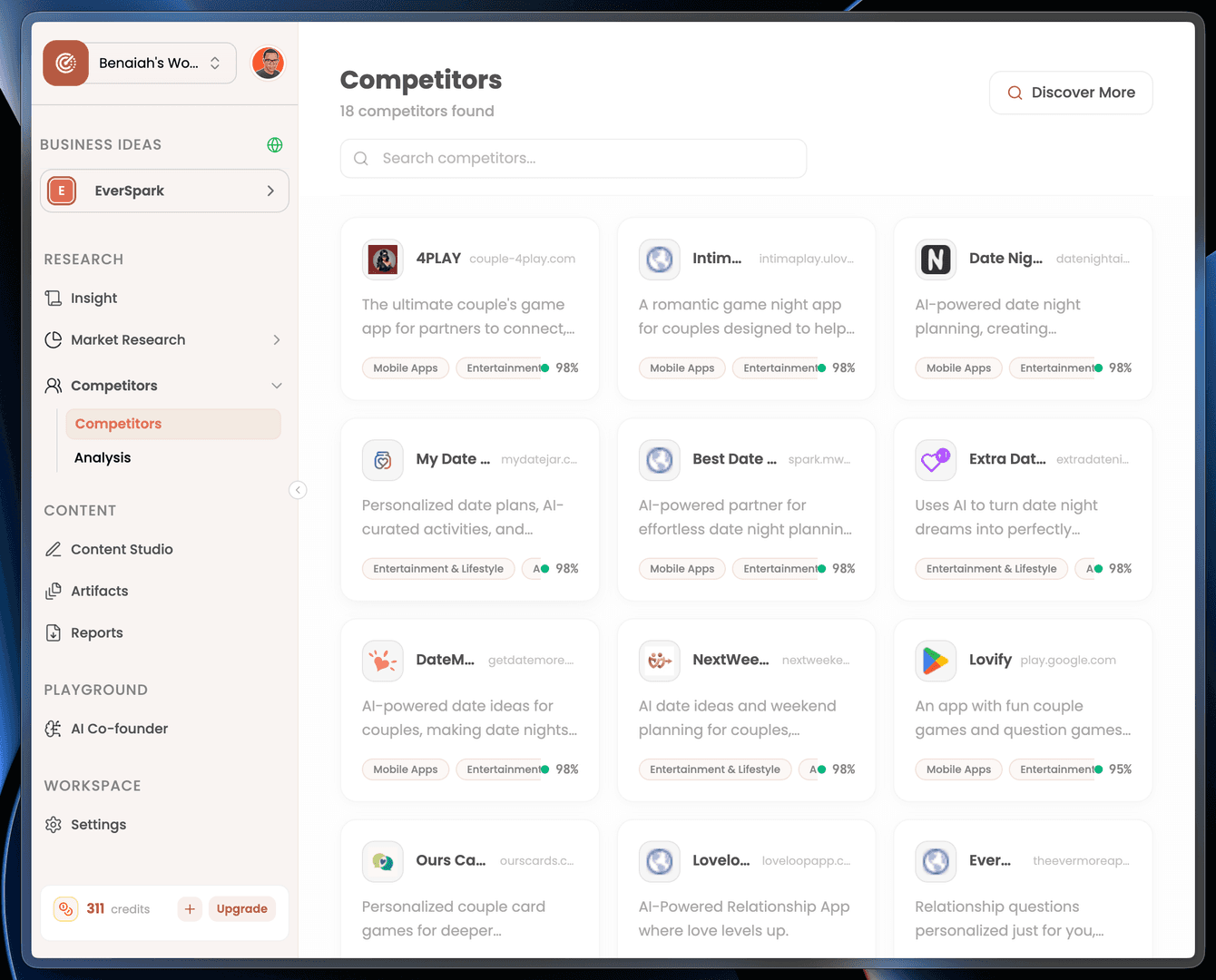The height and width of the screenshot is (980, 1216).
Task: Open the Artifacts panel
Action: click(99, 591)
